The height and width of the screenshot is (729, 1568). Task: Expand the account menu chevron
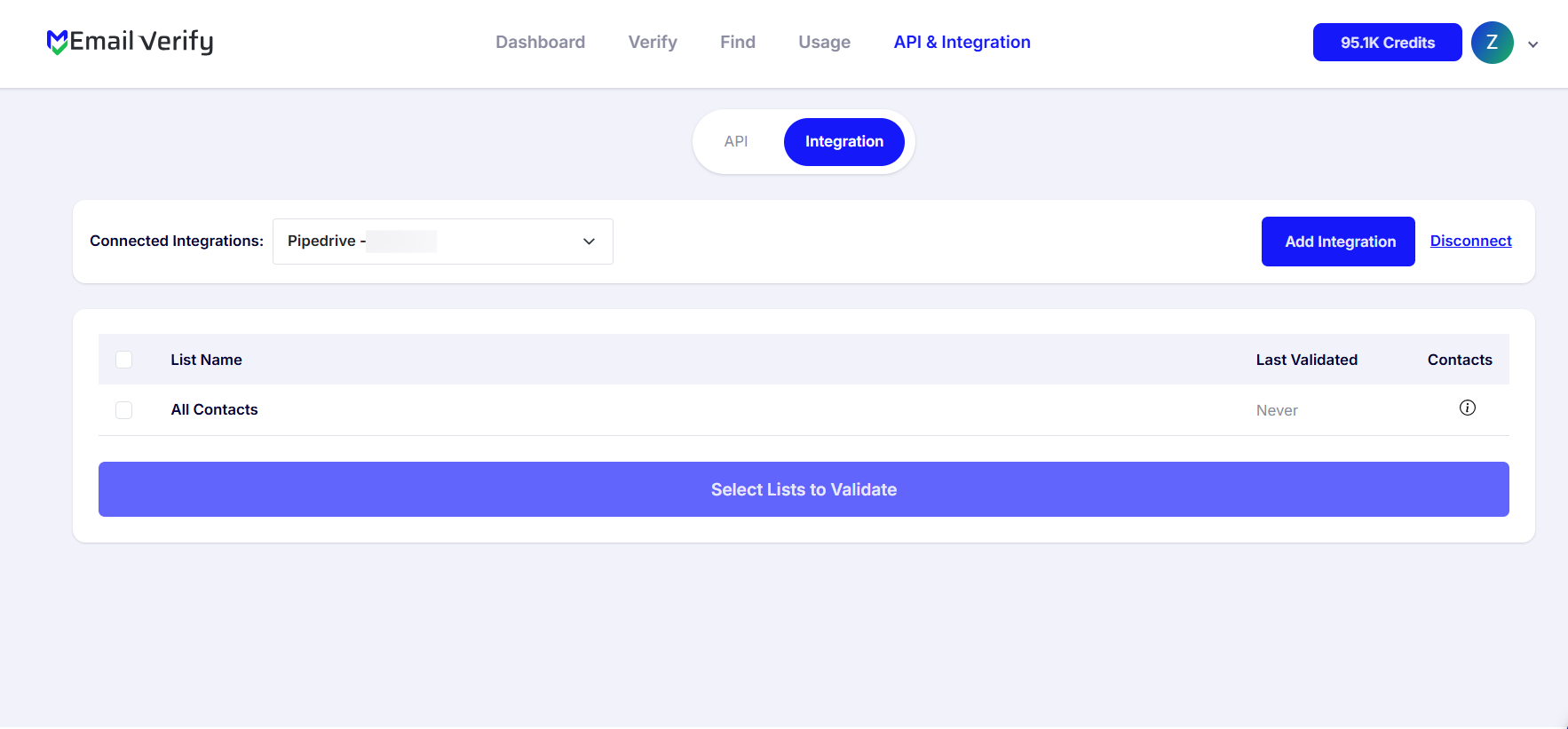pos(1532,44)
